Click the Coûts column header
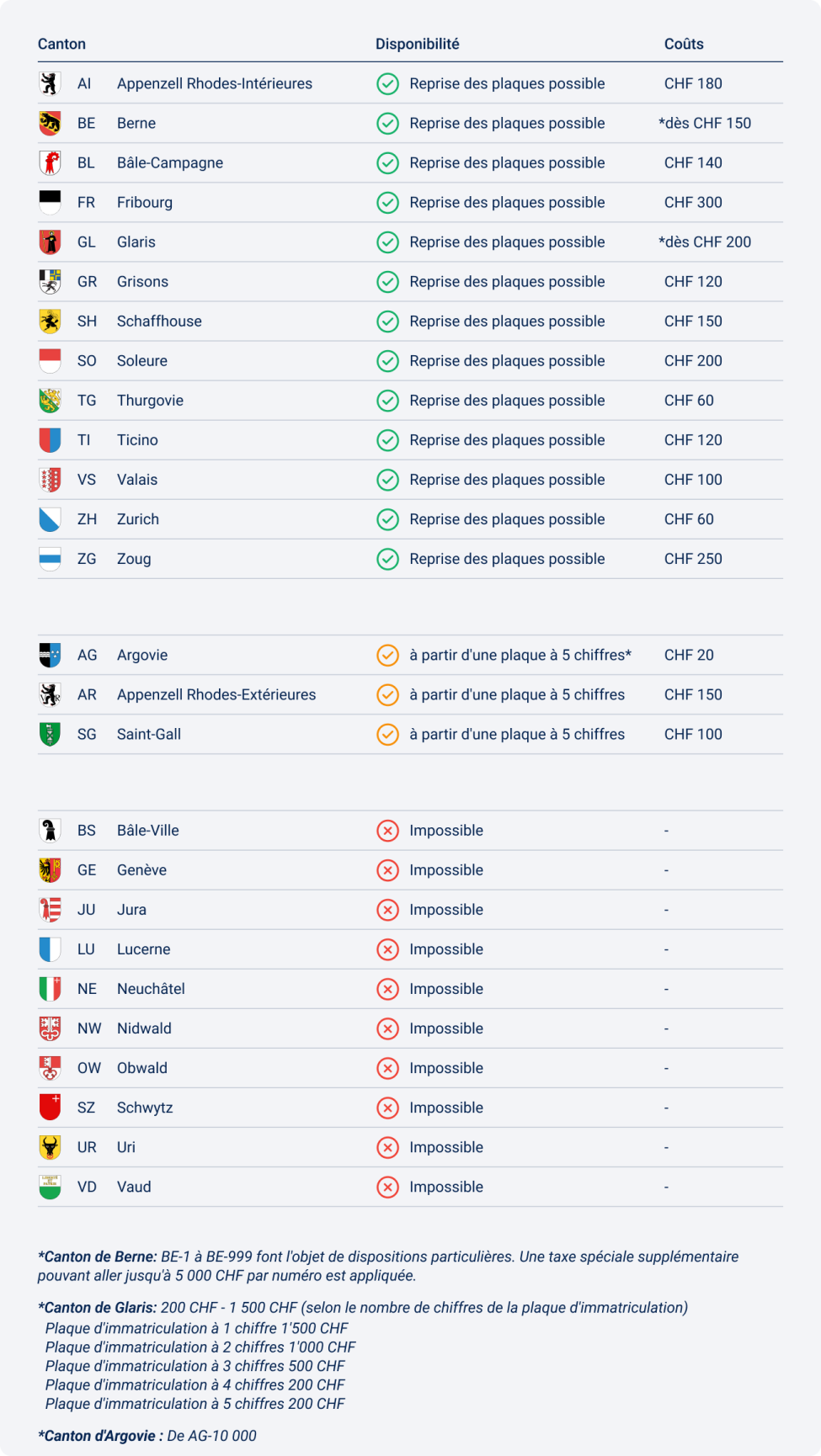The width and height of the screenshot is (821, 1456). 683,44
